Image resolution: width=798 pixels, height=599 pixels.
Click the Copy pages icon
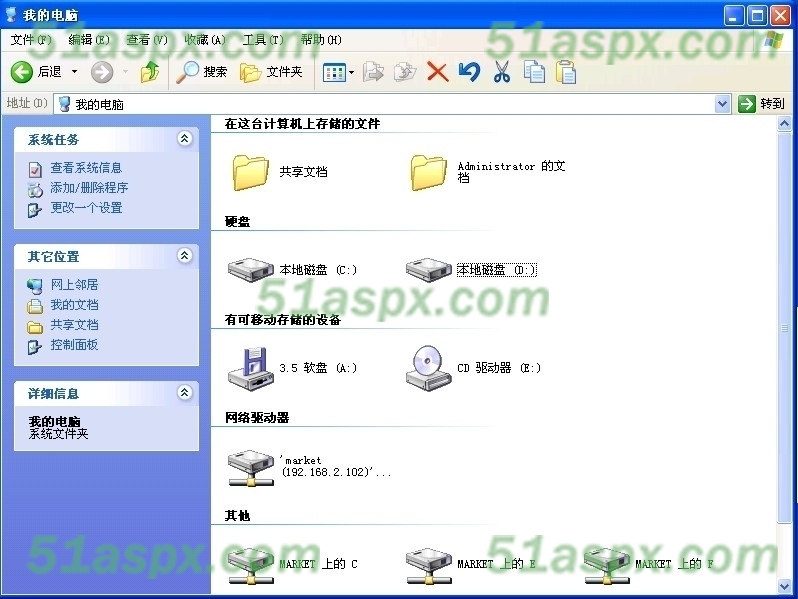pos(534,72)
